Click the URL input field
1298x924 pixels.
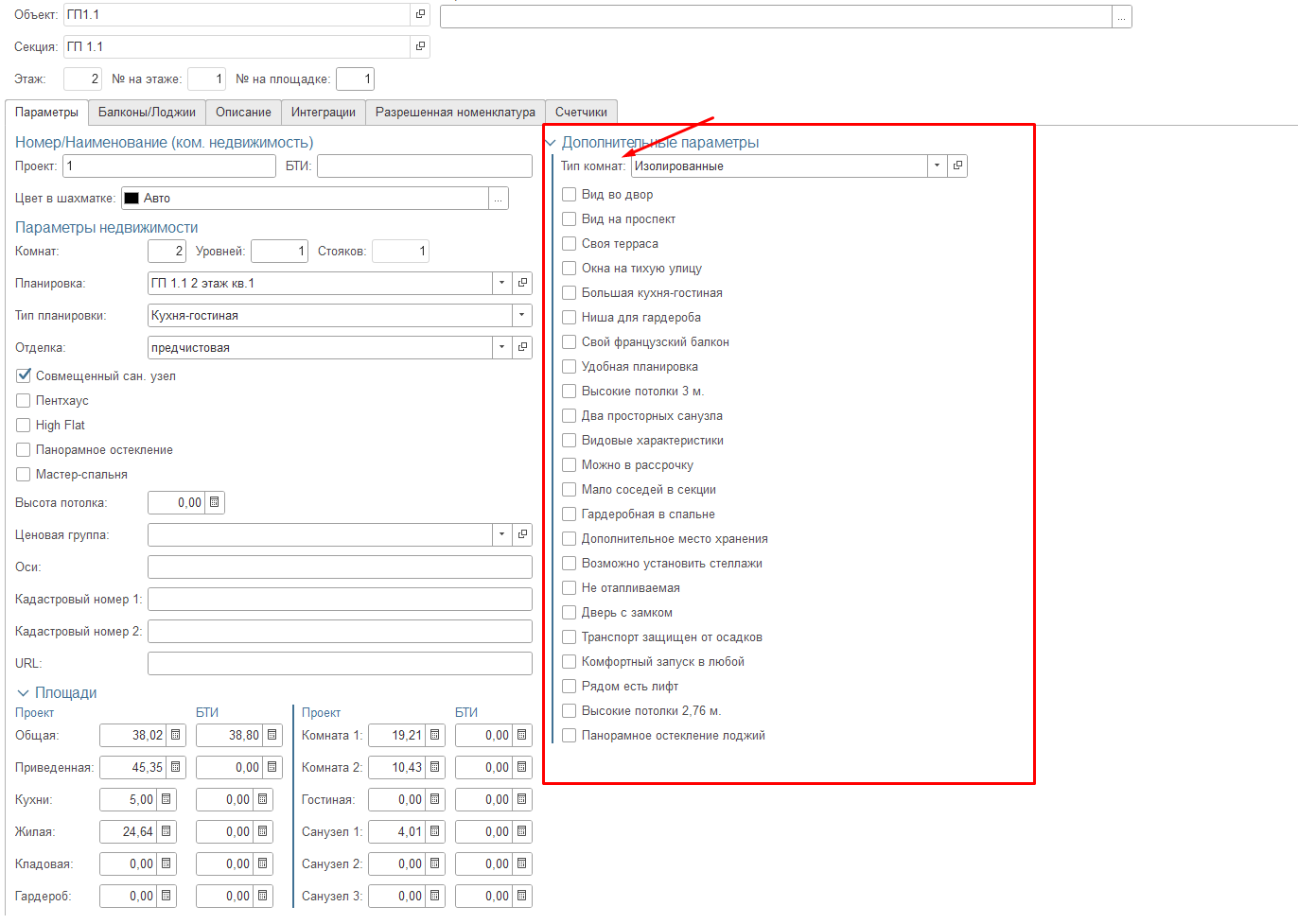(340, 663)
